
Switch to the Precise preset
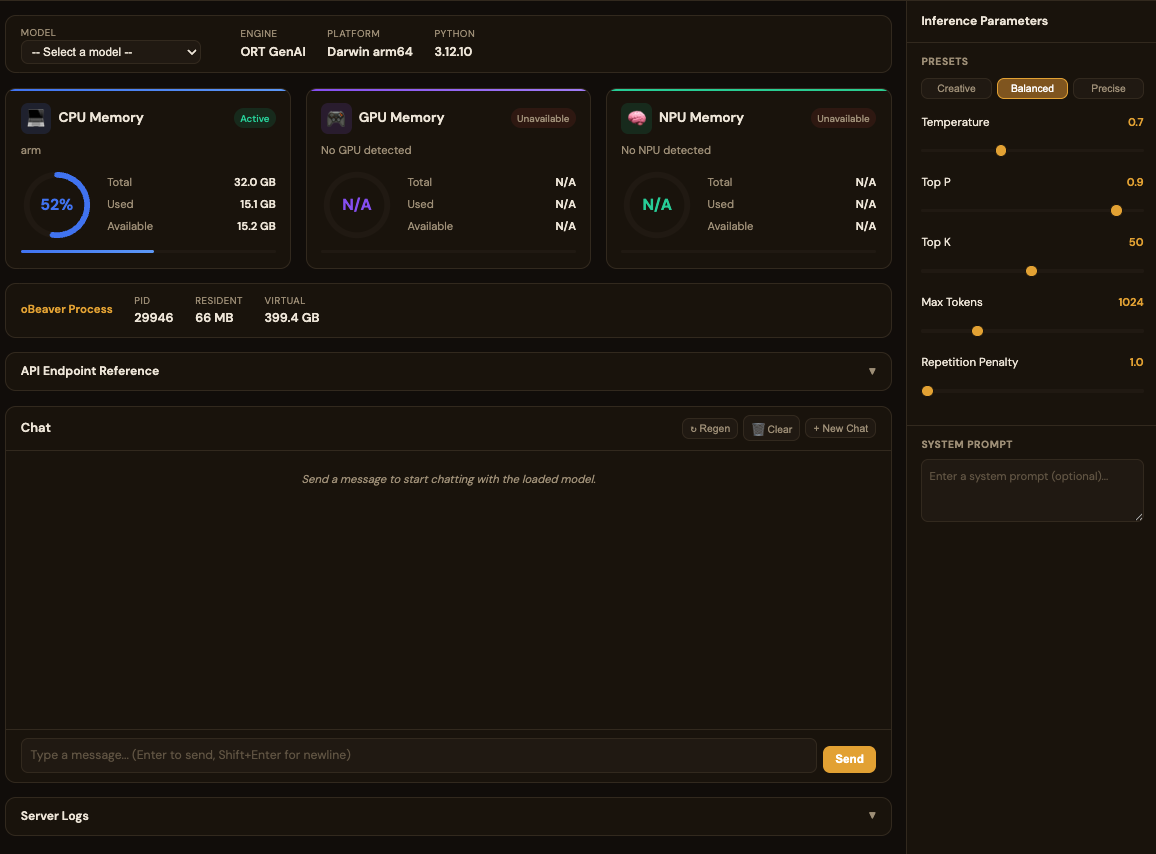(x=1108, y=88)
